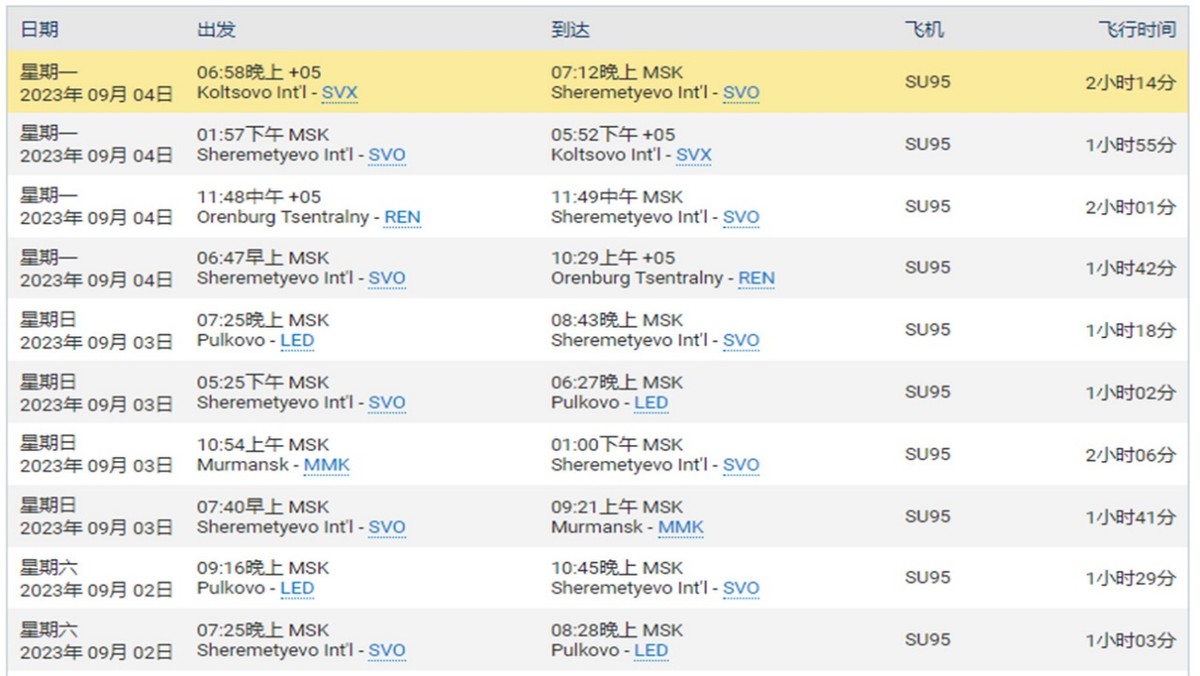Screen dimensions: 1200x676
Task: Click the 日期 column header
Action: coord(39,30)
